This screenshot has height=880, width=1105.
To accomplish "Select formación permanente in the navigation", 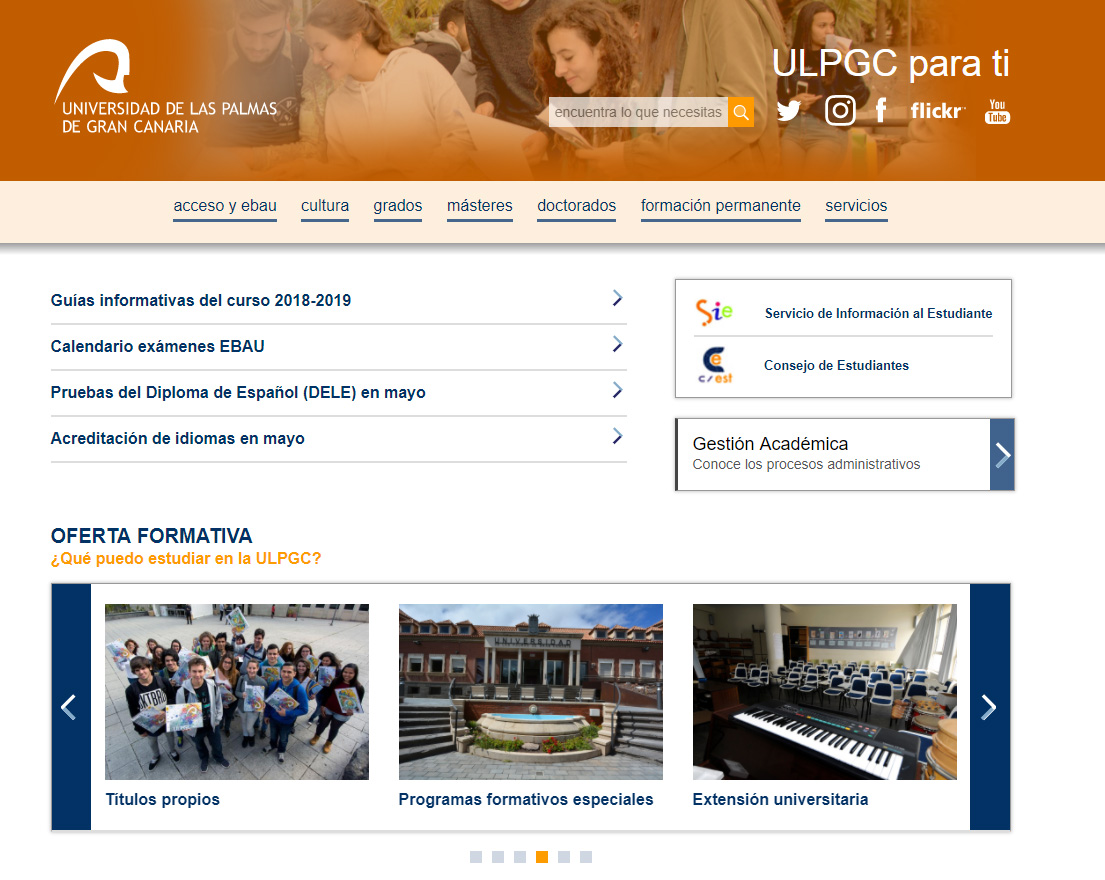I will pos(720,206).
